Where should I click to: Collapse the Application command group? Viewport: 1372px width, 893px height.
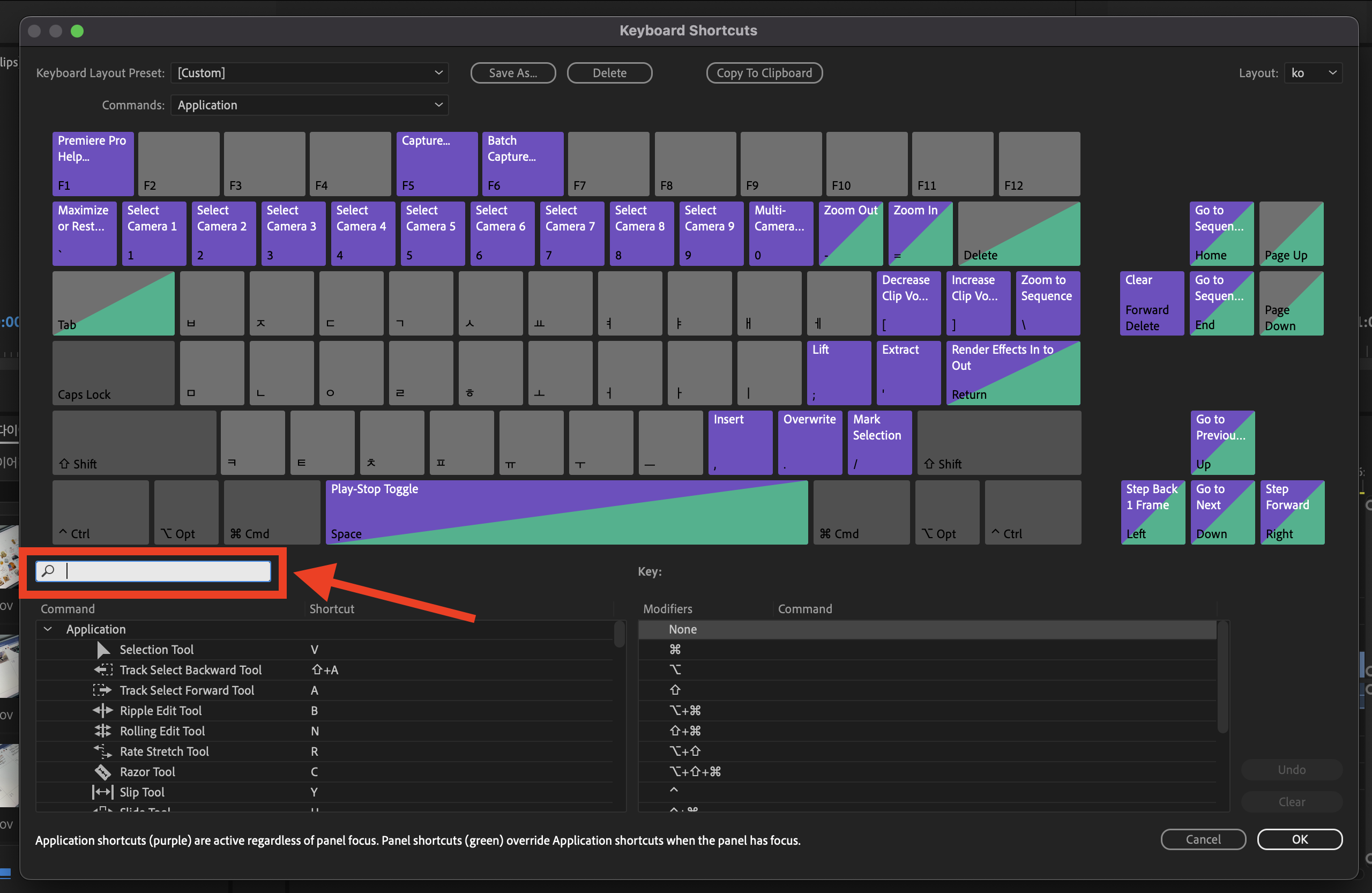[x=48, y=629]
